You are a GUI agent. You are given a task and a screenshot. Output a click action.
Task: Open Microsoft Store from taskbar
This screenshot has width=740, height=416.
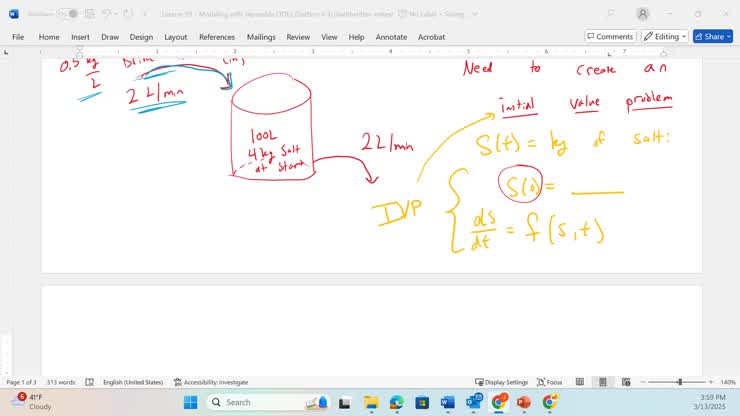(422, 402)
